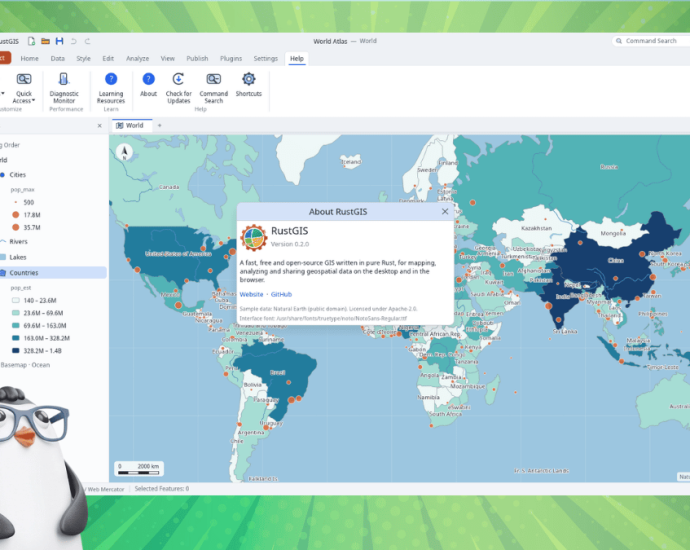
Task: Click Selected Features: 0 in status bar
Action: [x=161, y=489]
